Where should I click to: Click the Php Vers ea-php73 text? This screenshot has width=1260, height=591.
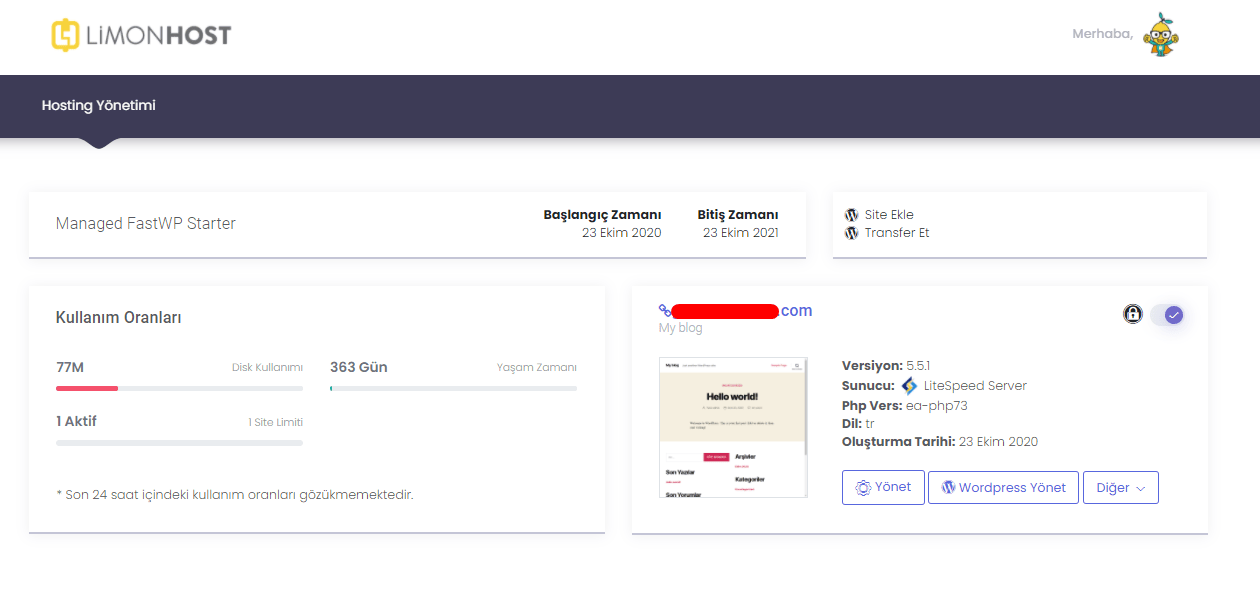tap(905, 405)
